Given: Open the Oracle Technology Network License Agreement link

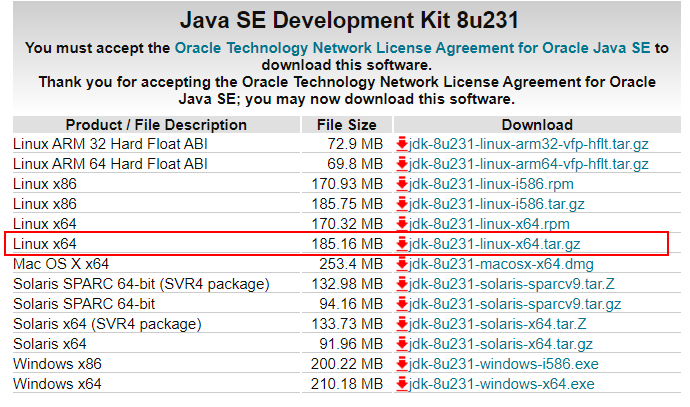Looking at the screenshot, I should (412, 48).
